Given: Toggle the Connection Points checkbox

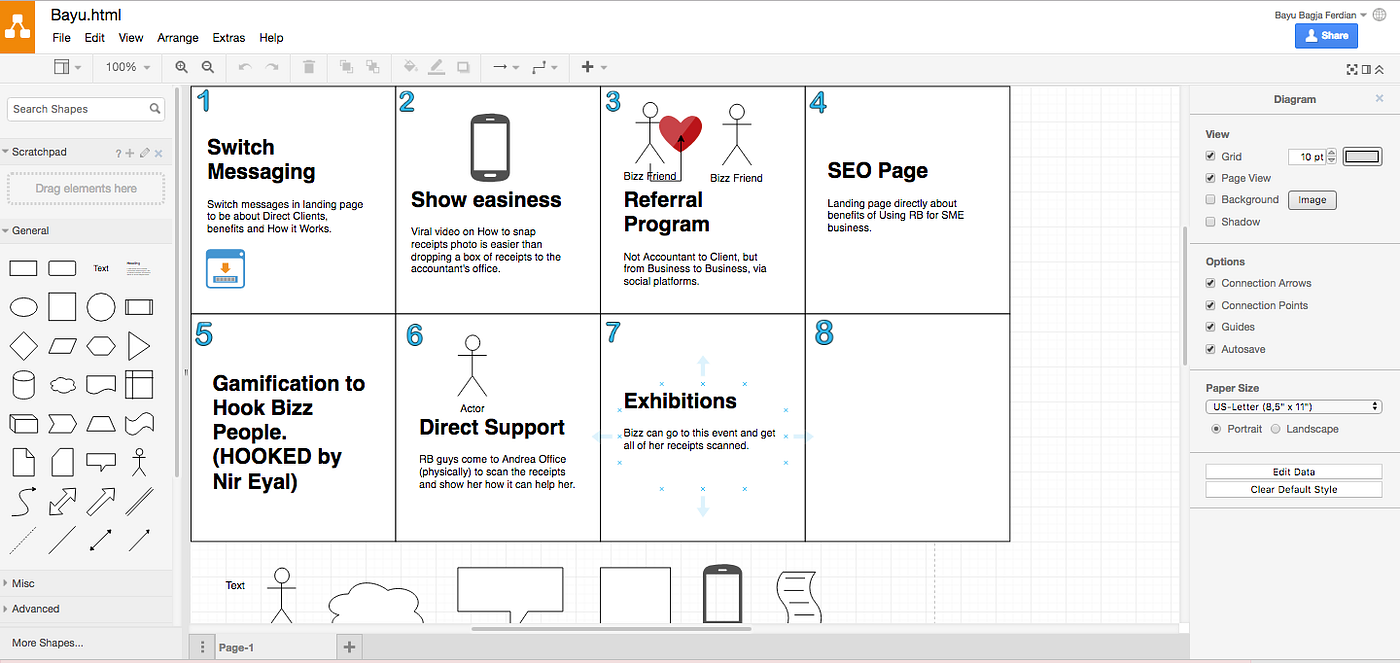Looking at the screenshot, I should (x=1211, y=305).
